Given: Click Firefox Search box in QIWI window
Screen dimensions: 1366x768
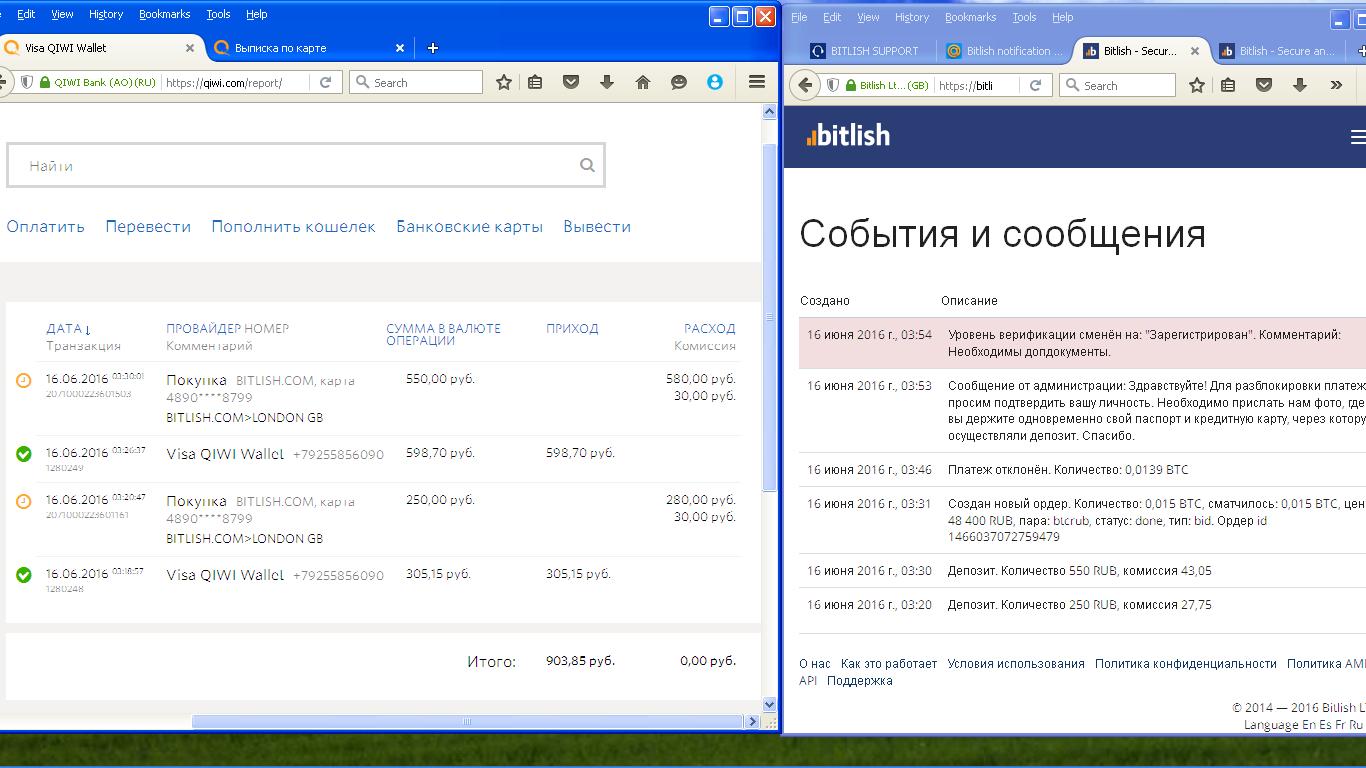Looking at the screenshot, I should pos(416,82).
